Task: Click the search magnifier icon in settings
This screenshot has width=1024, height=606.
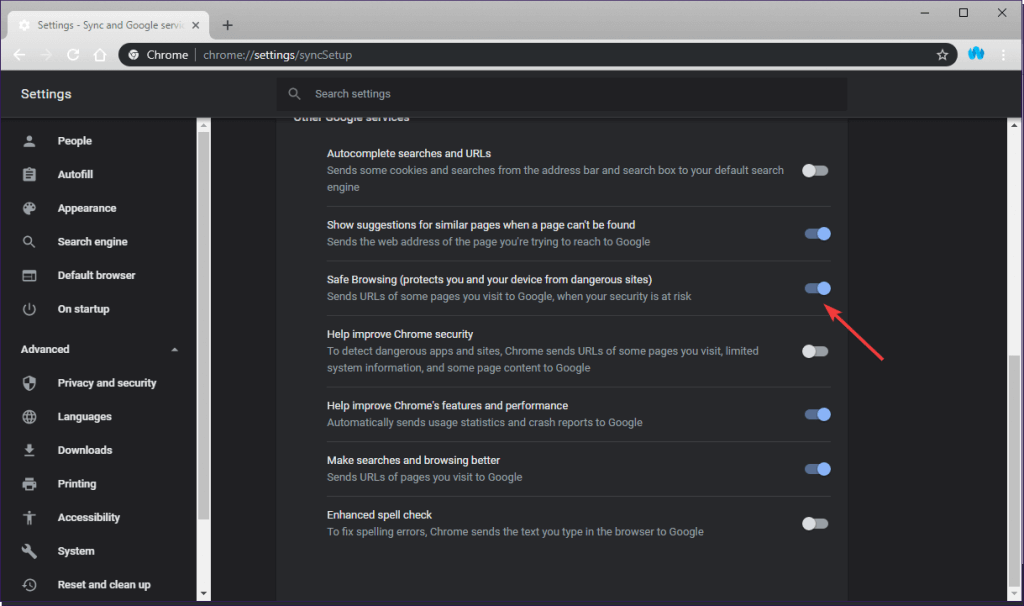Action: click(295, 93)
